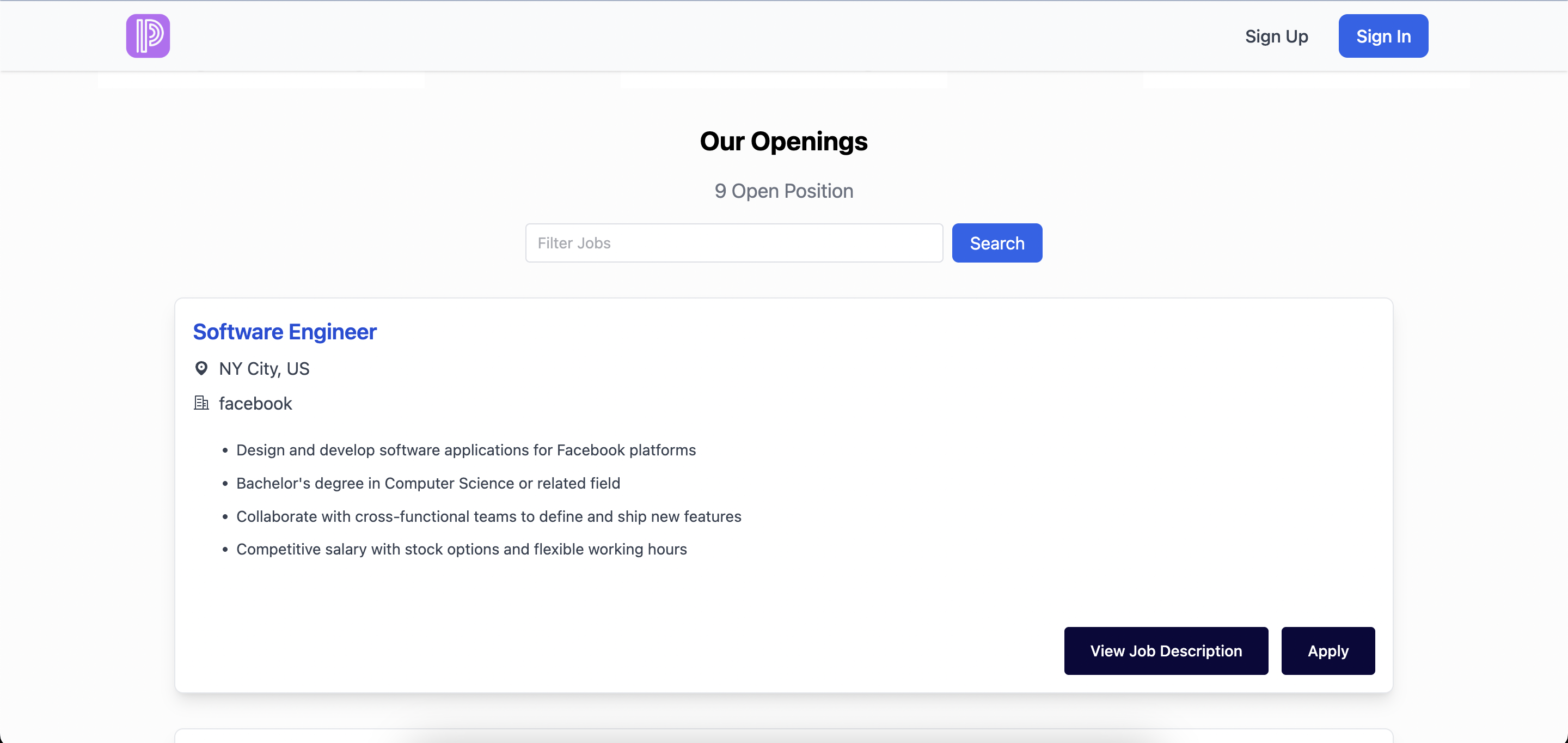Viewport: 1568px width, 743px height.
Task: Click the Search button
Action: point(996,243)
